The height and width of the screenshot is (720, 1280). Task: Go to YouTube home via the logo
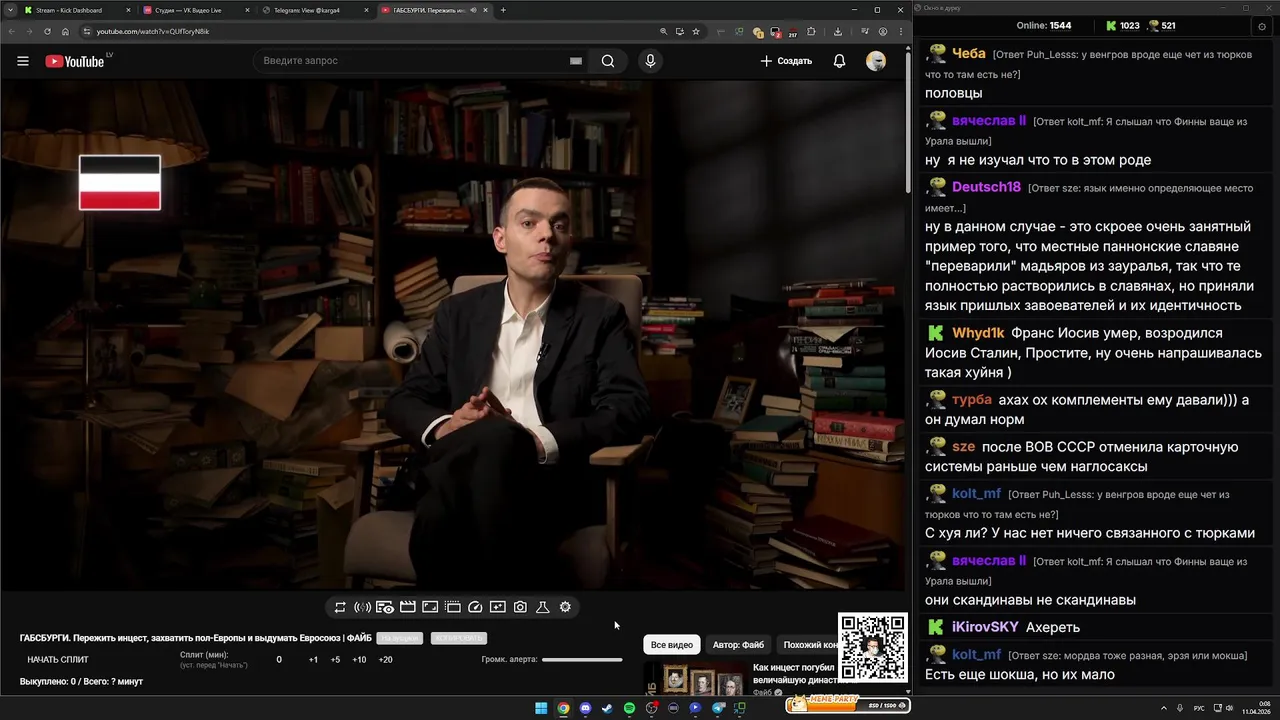click(75, 61)
